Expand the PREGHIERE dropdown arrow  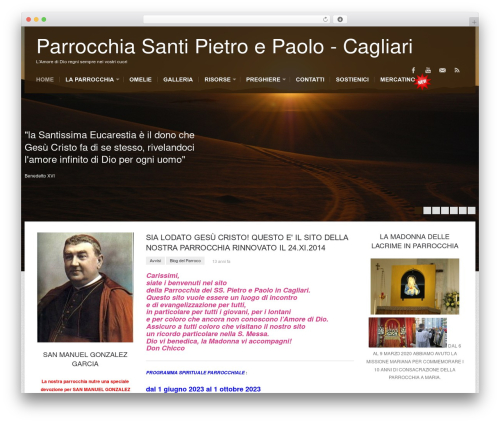(x=284, y=80)
